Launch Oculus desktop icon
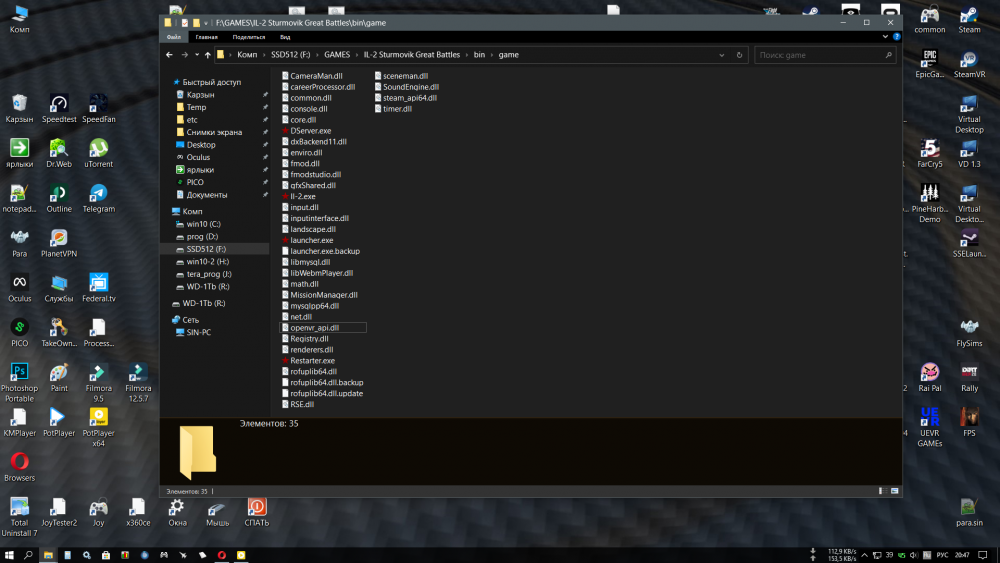 coord(19,288)
